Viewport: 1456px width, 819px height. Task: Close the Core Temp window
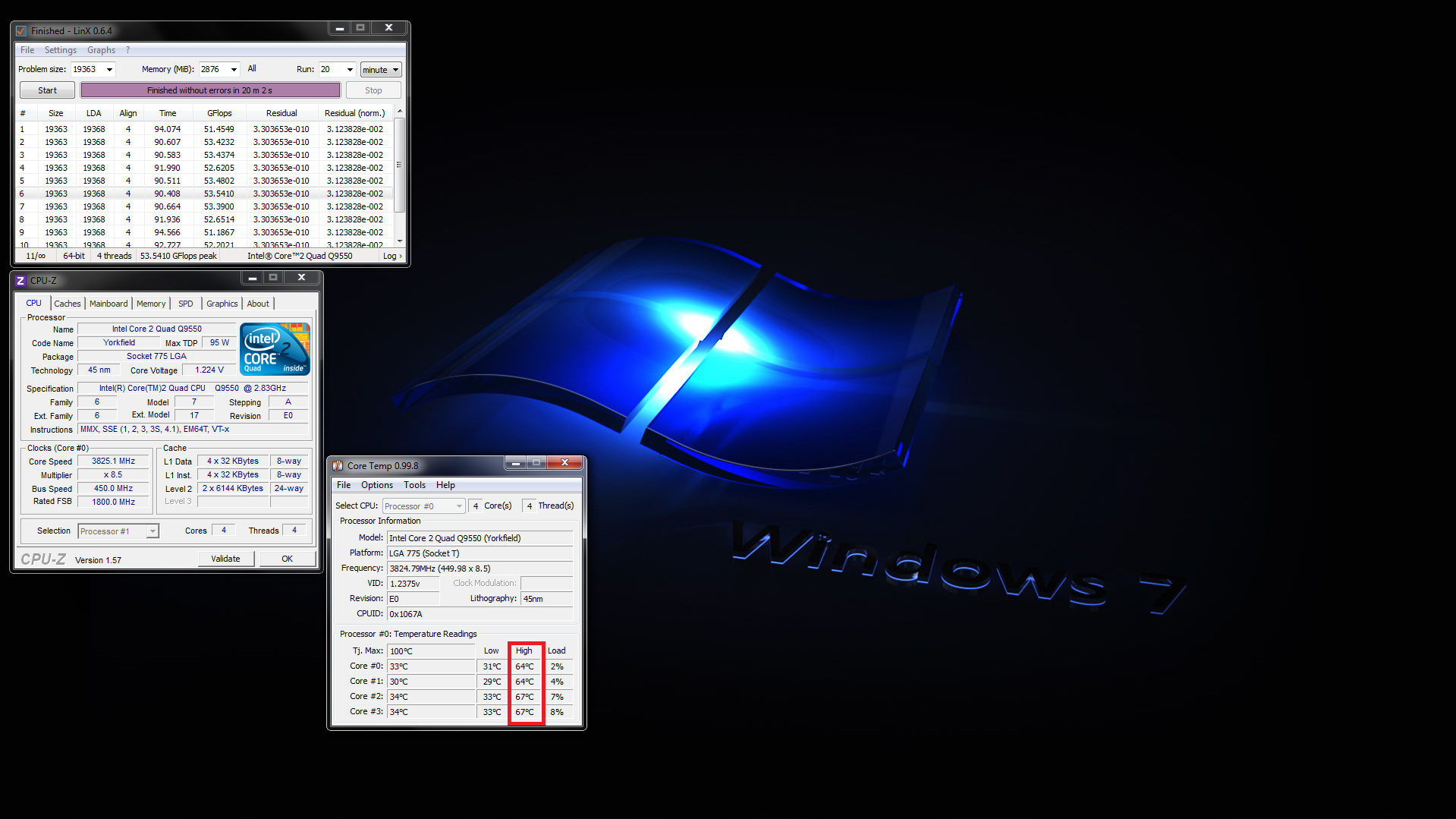564,463
